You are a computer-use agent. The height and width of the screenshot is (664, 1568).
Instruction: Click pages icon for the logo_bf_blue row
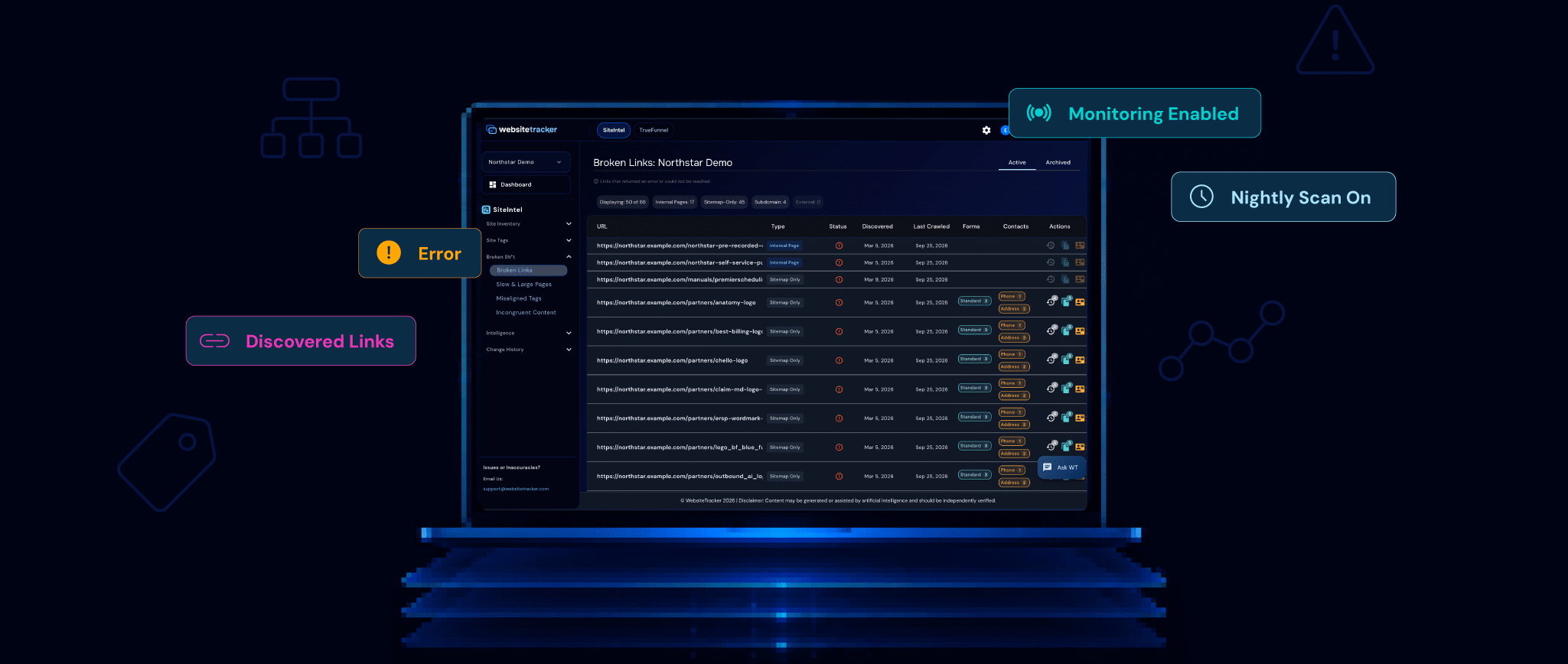pos(1066,447)
